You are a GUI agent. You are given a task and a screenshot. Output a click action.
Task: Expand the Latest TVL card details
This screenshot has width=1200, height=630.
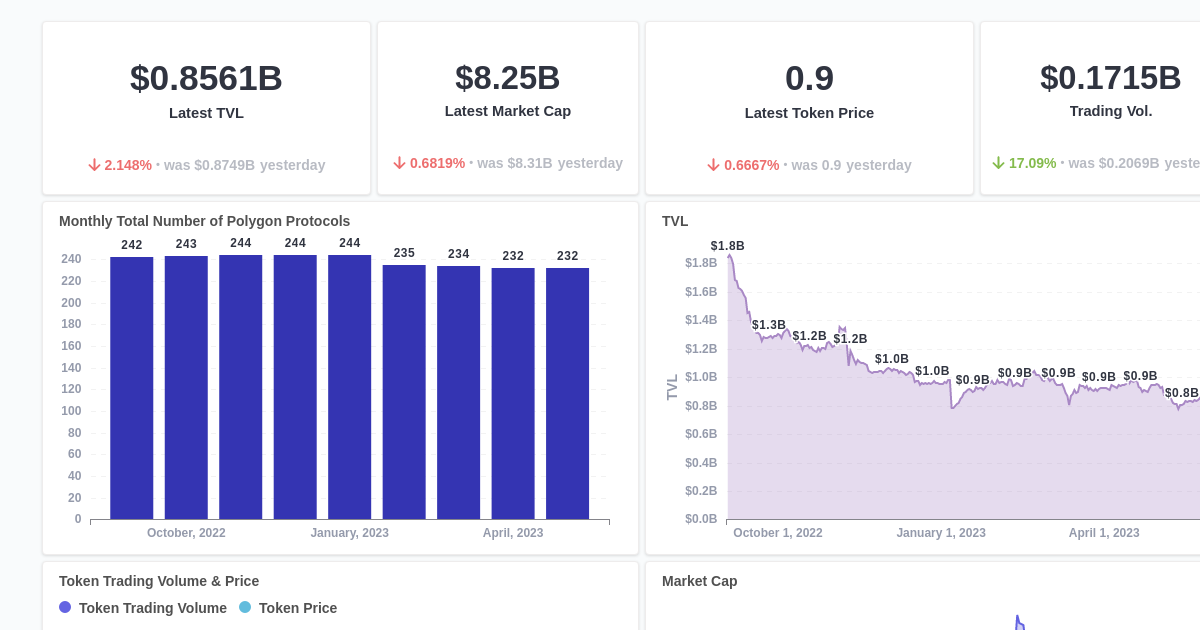point(206,108)
